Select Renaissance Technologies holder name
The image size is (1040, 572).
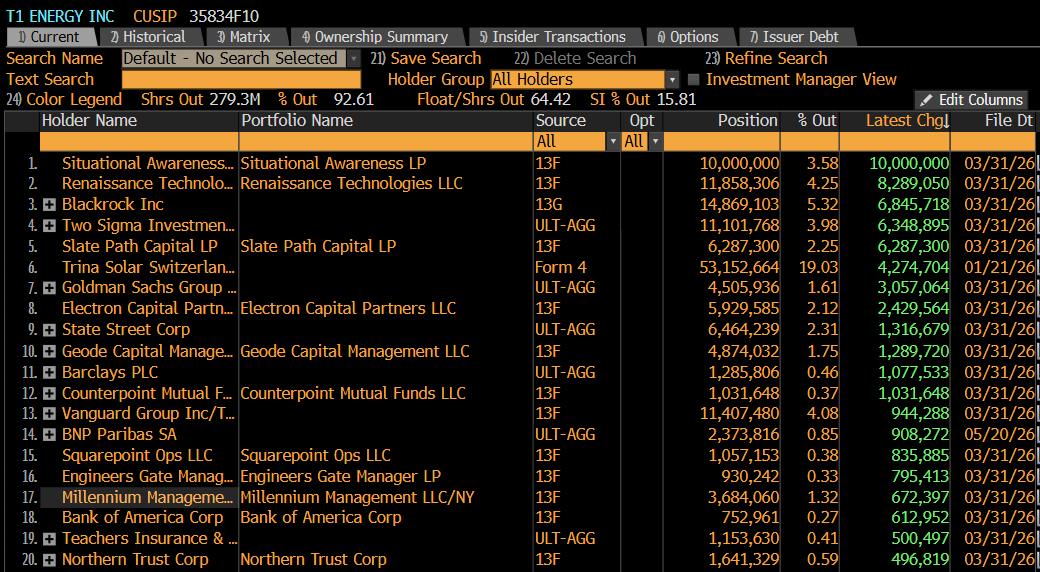click(x=147, y=184)
